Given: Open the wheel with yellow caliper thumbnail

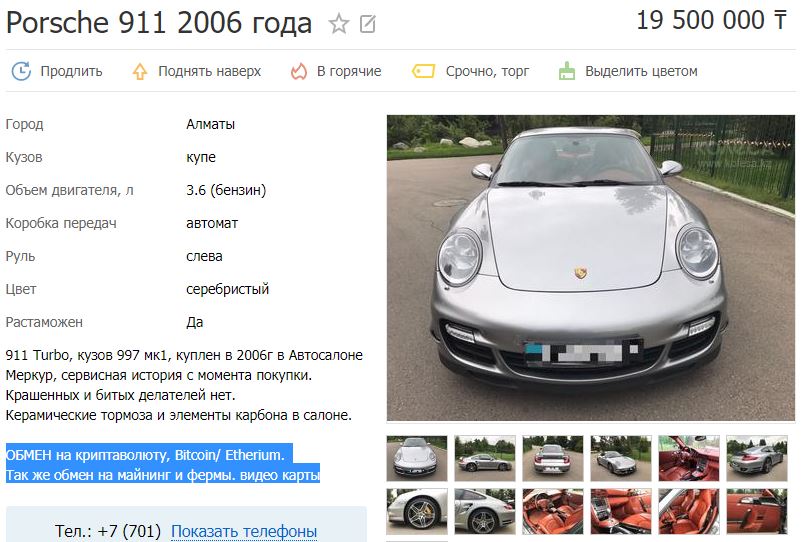Looking at the screenshot, I should (x=417, y=511).
